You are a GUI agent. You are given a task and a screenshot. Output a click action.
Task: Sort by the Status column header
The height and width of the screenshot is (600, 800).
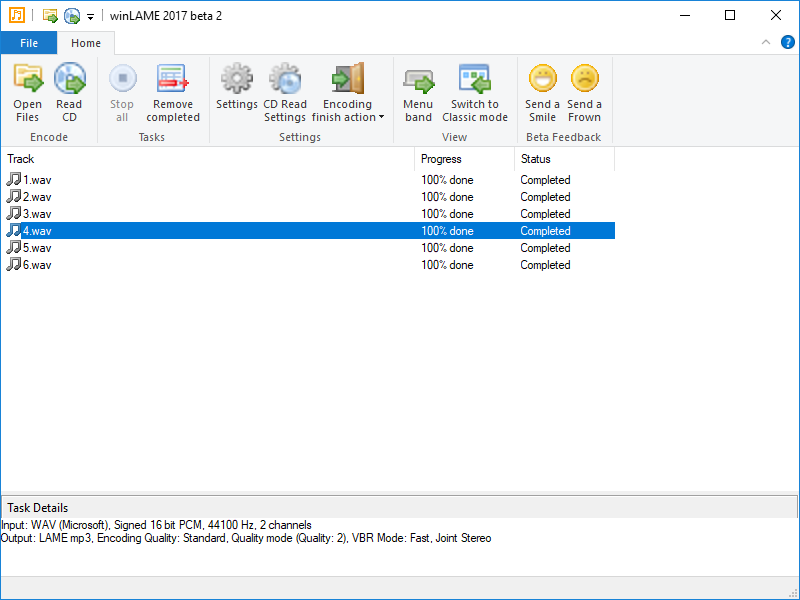pyautogui.click(x=564, y=159)
